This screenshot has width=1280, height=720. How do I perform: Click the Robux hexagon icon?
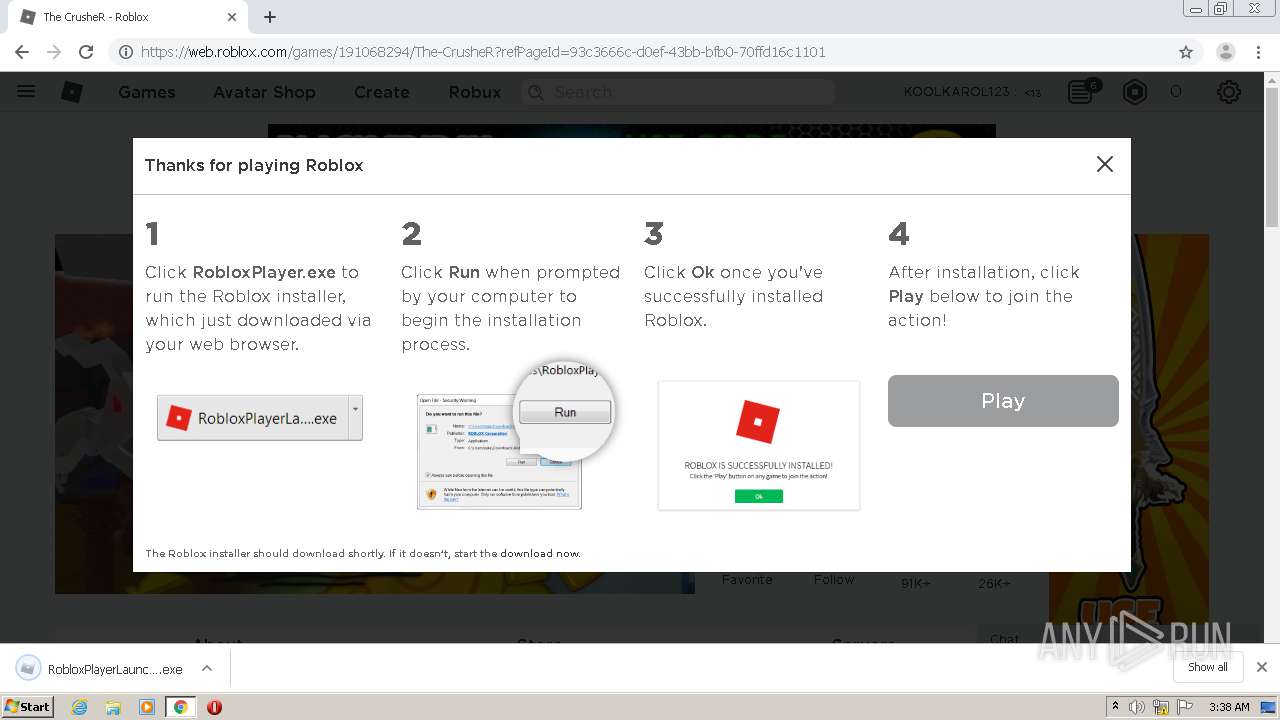coord(1135,92)
